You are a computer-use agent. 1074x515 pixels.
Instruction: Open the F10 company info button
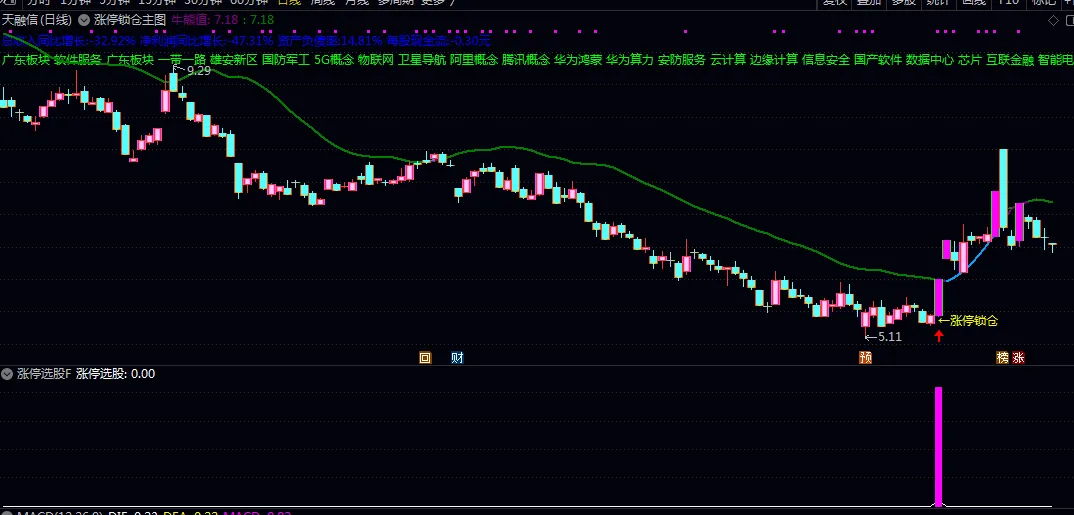coord(1008,3)
